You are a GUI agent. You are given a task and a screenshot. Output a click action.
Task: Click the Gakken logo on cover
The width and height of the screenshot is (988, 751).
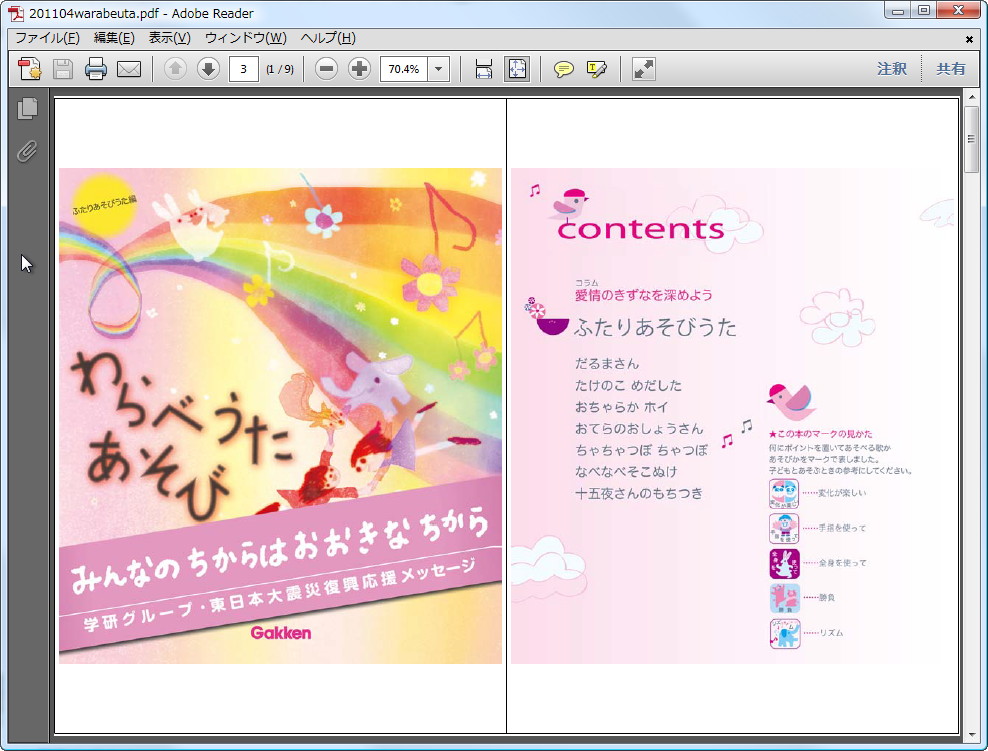click(281, 633)
